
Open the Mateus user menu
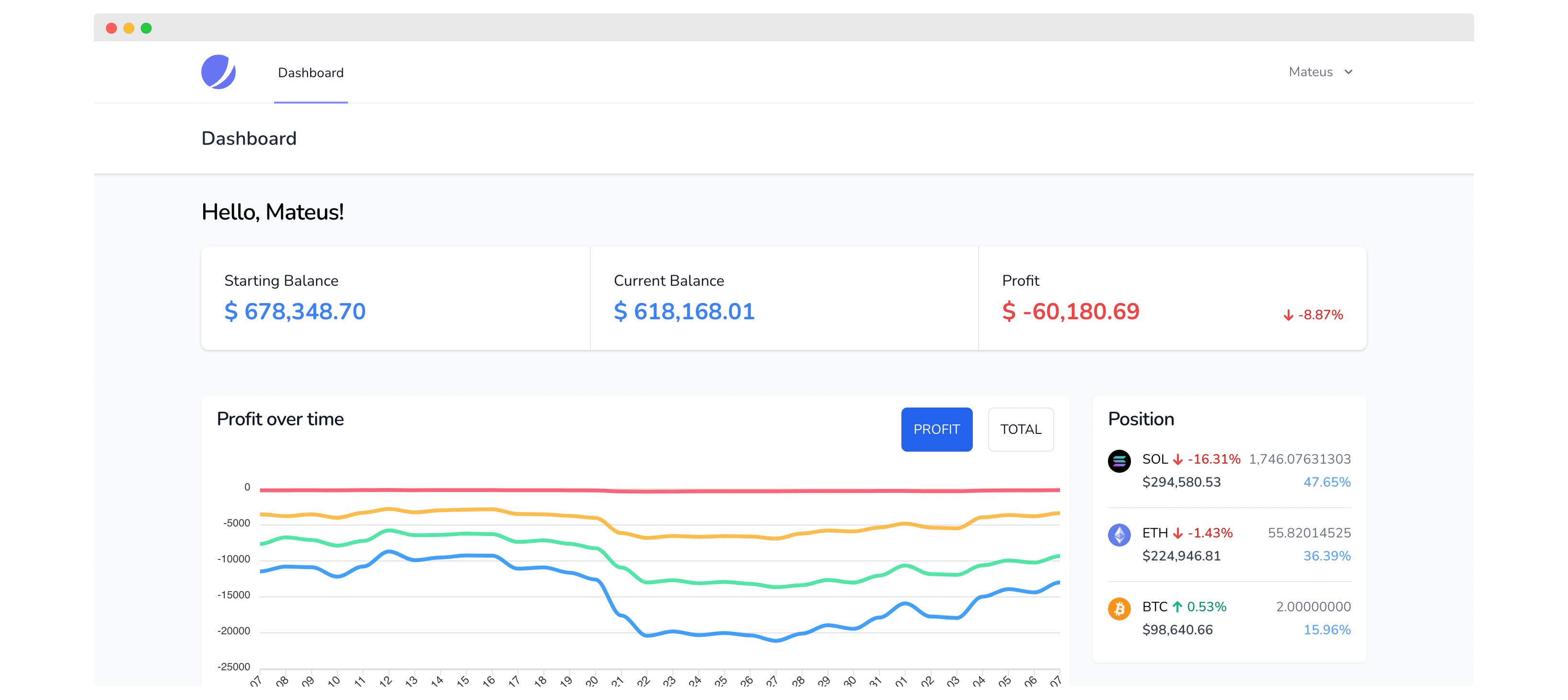tap(1311, 72)
